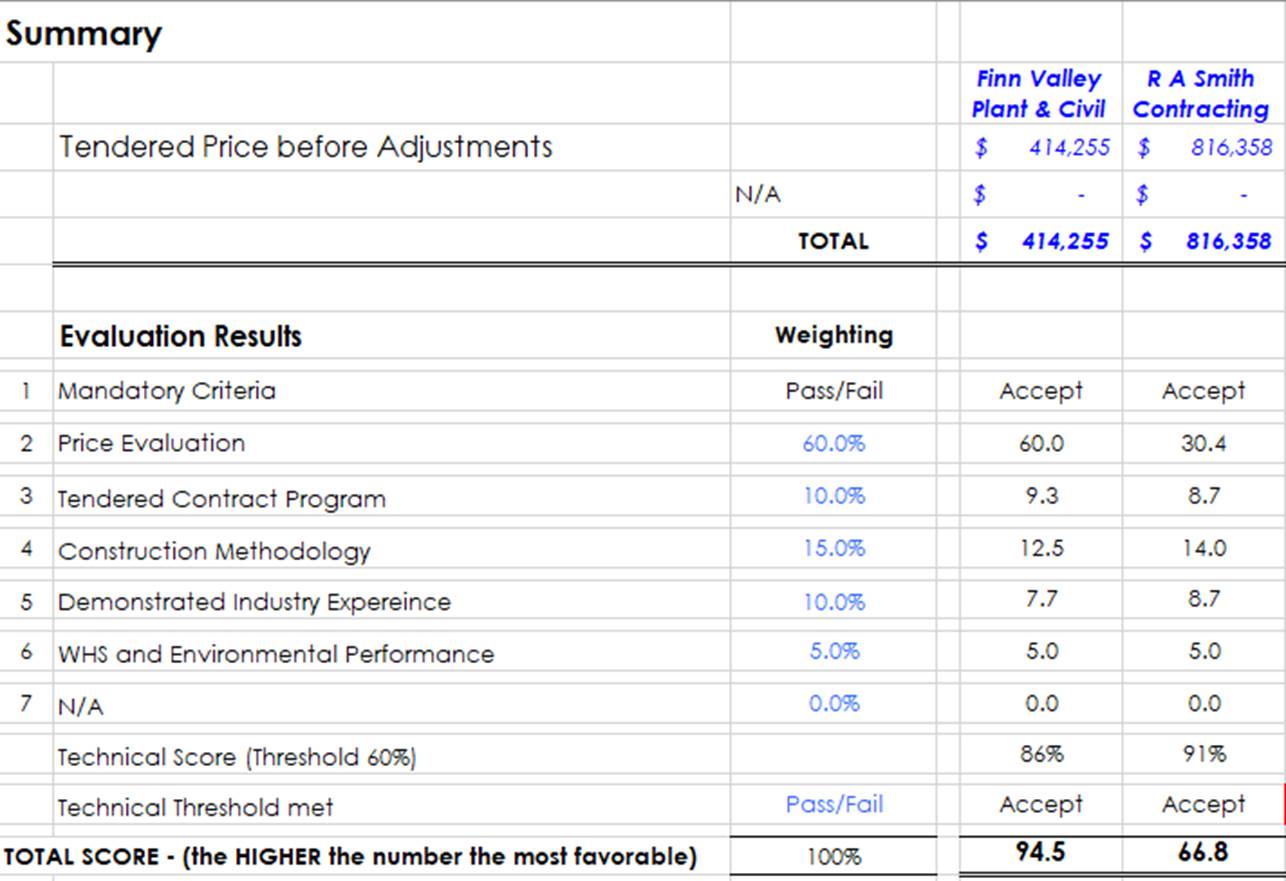Select R A Smith's Technical Score 91%

click(1203, 754)
